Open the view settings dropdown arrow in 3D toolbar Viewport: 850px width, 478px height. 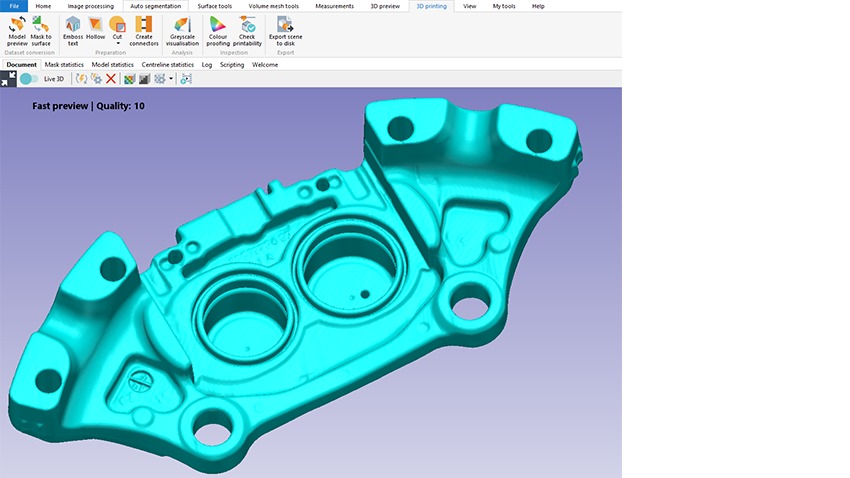click(171, 79)
